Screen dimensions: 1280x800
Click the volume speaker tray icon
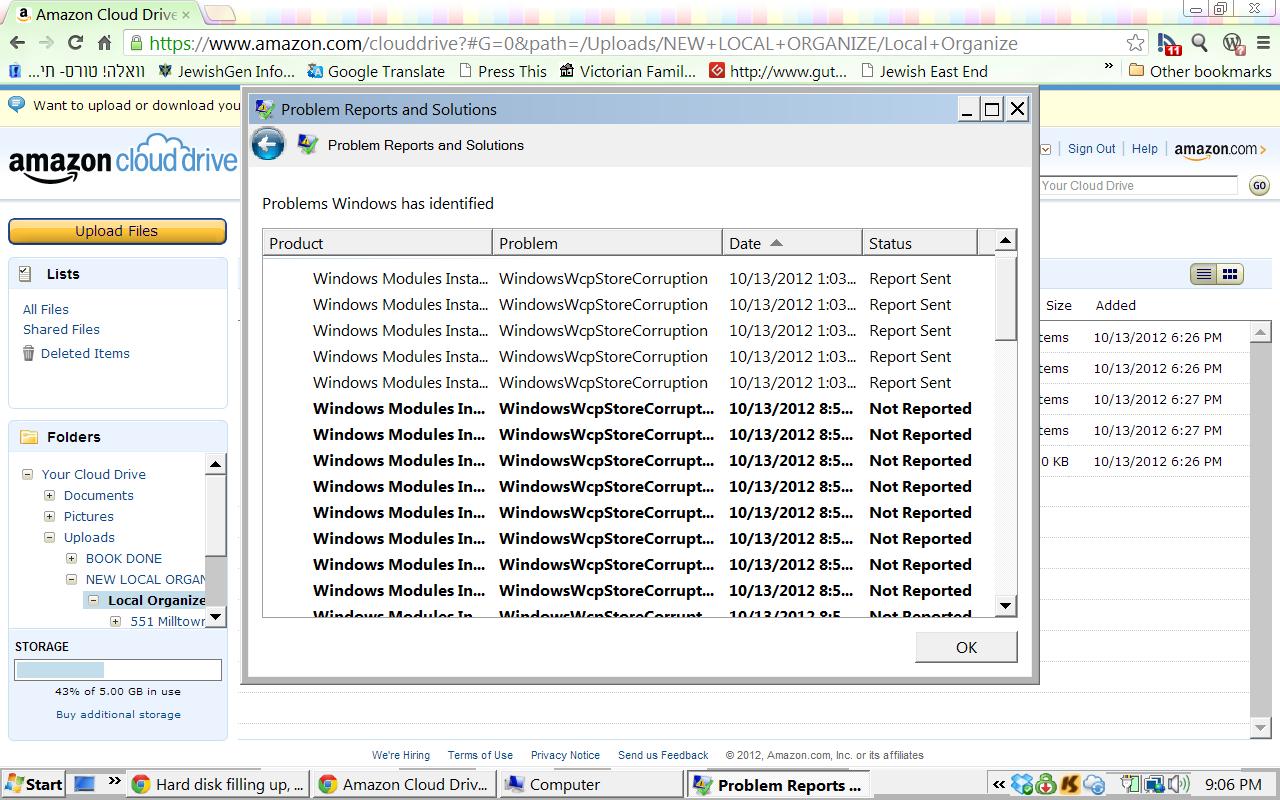1179,785
